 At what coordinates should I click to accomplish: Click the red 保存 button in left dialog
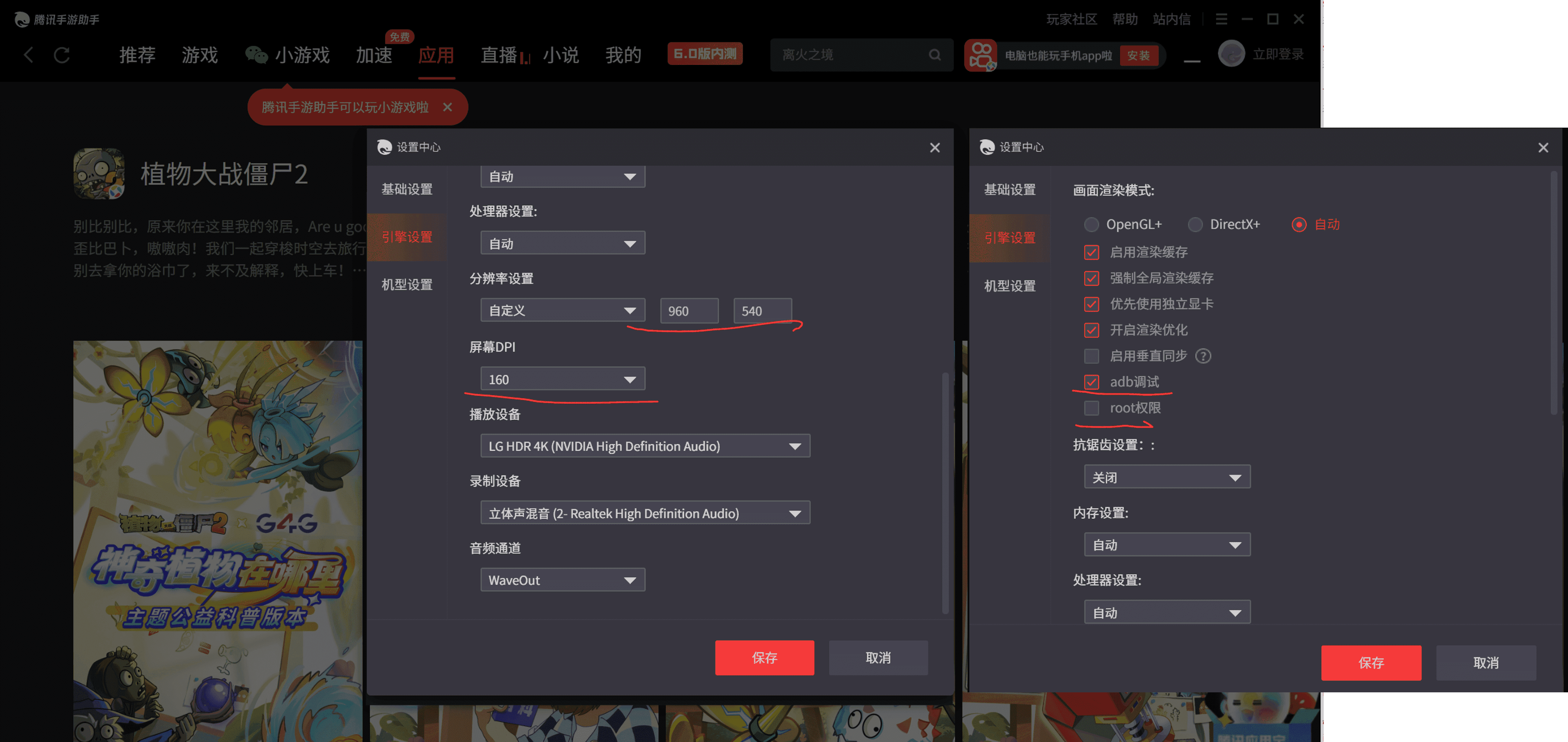click(764, 657)
